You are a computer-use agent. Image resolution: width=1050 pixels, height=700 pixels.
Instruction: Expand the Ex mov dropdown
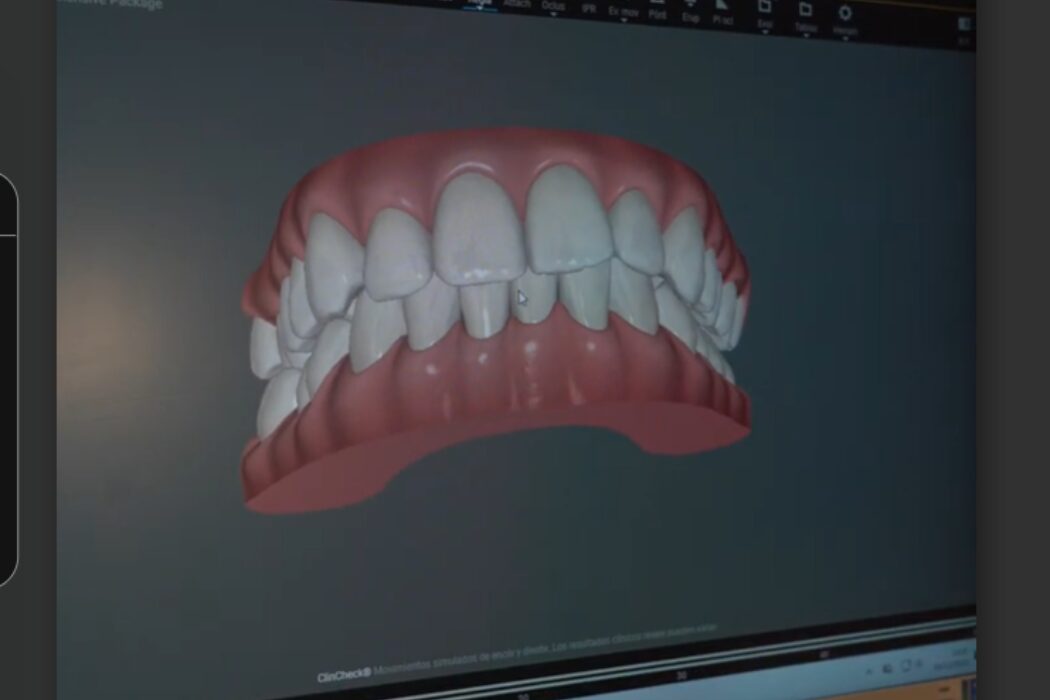pyautogui.click(x=623, y=13)
